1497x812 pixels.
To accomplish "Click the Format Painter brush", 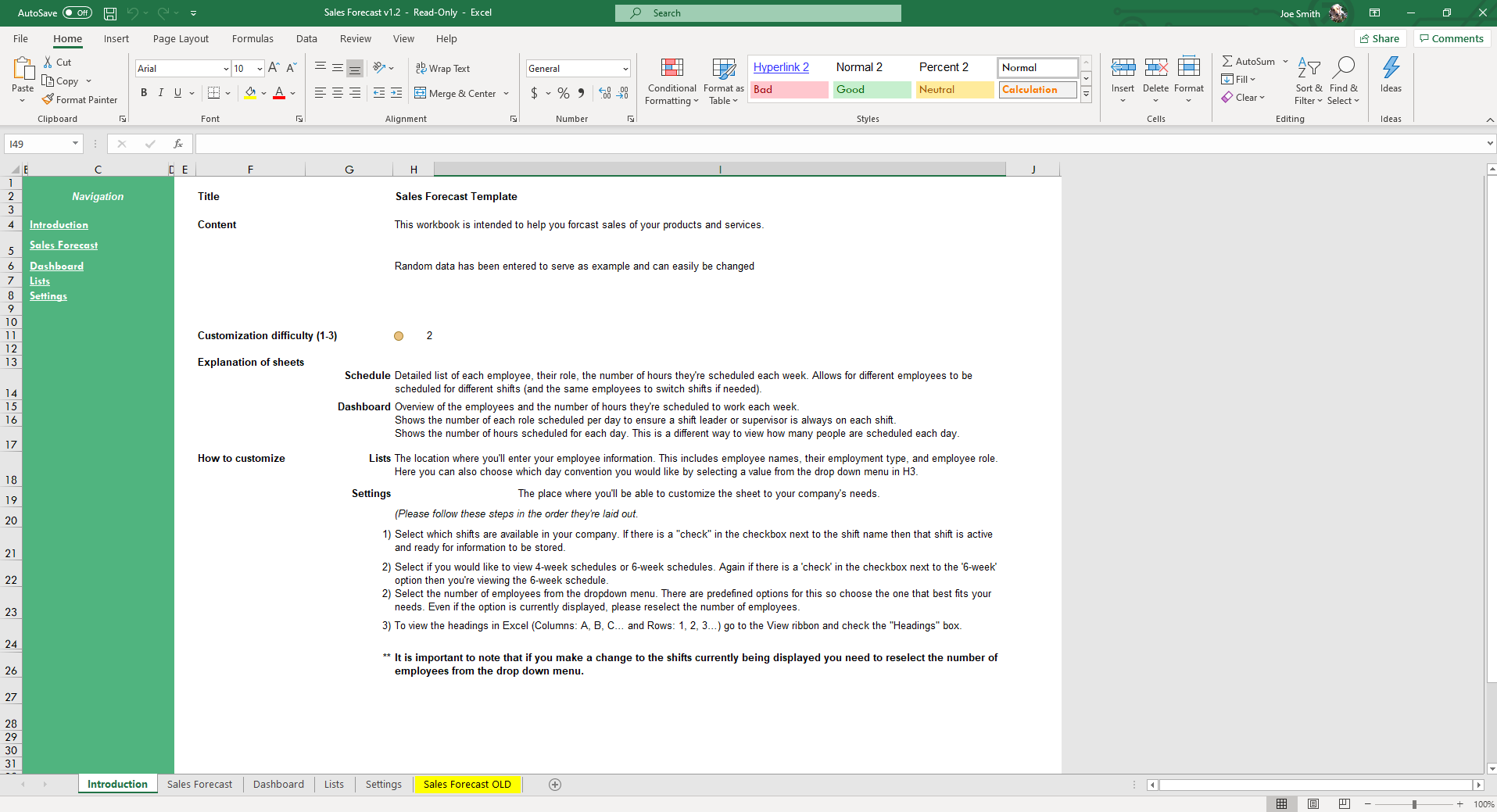I will pyautogui.click(x=48, y=99).
